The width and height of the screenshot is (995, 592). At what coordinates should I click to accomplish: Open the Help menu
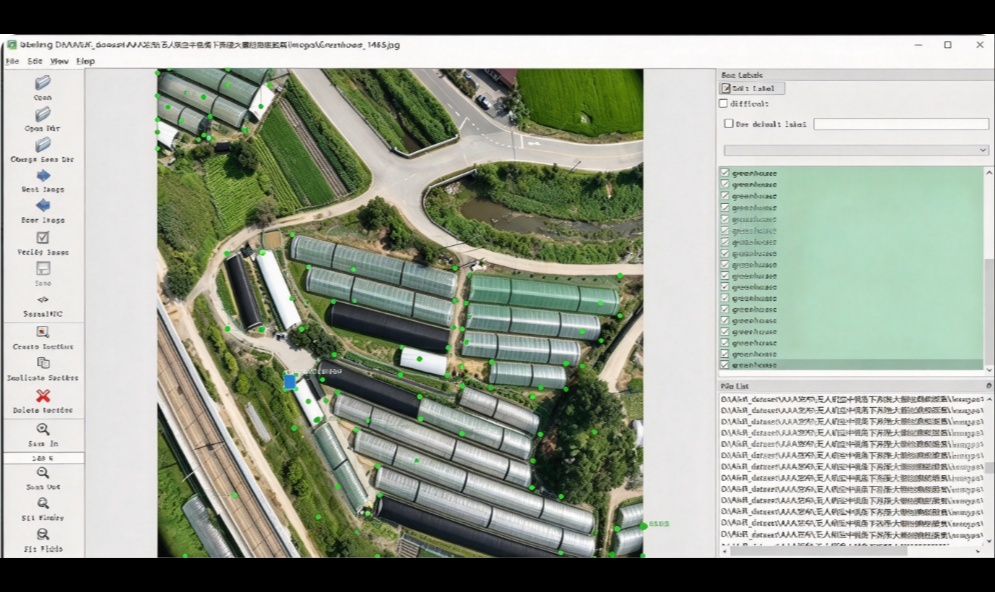86,61
